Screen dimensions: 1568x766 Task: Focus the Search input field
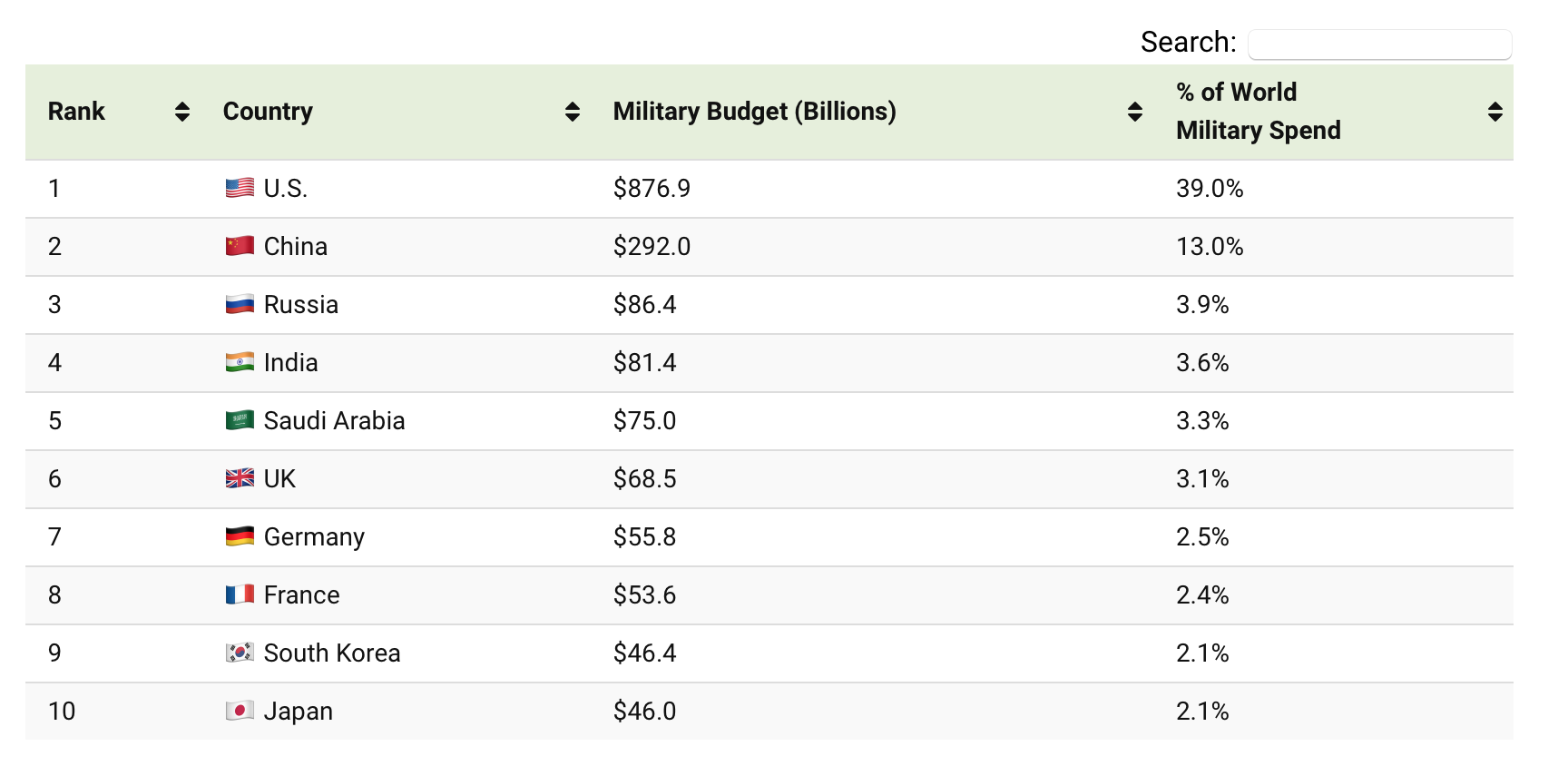(x=1379, y=44)
